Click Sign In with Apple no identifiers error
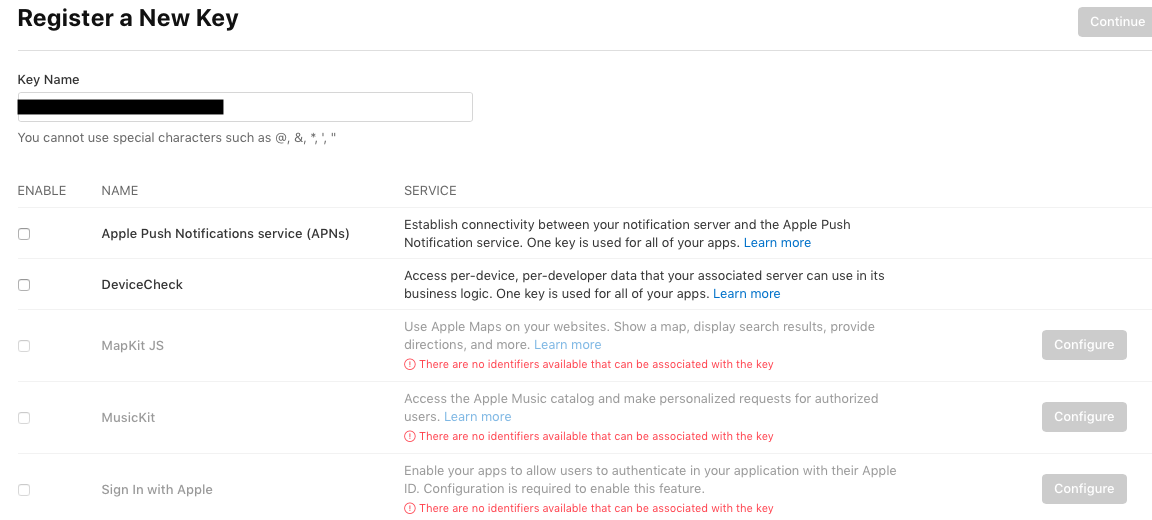Screen dimensions: 1152x520 click(596, 508)
